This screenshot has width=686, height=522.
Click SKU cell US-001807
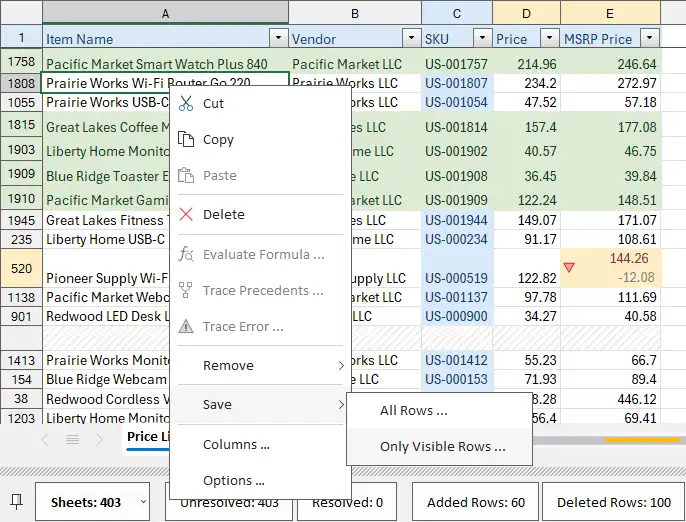tap(457, 83)
